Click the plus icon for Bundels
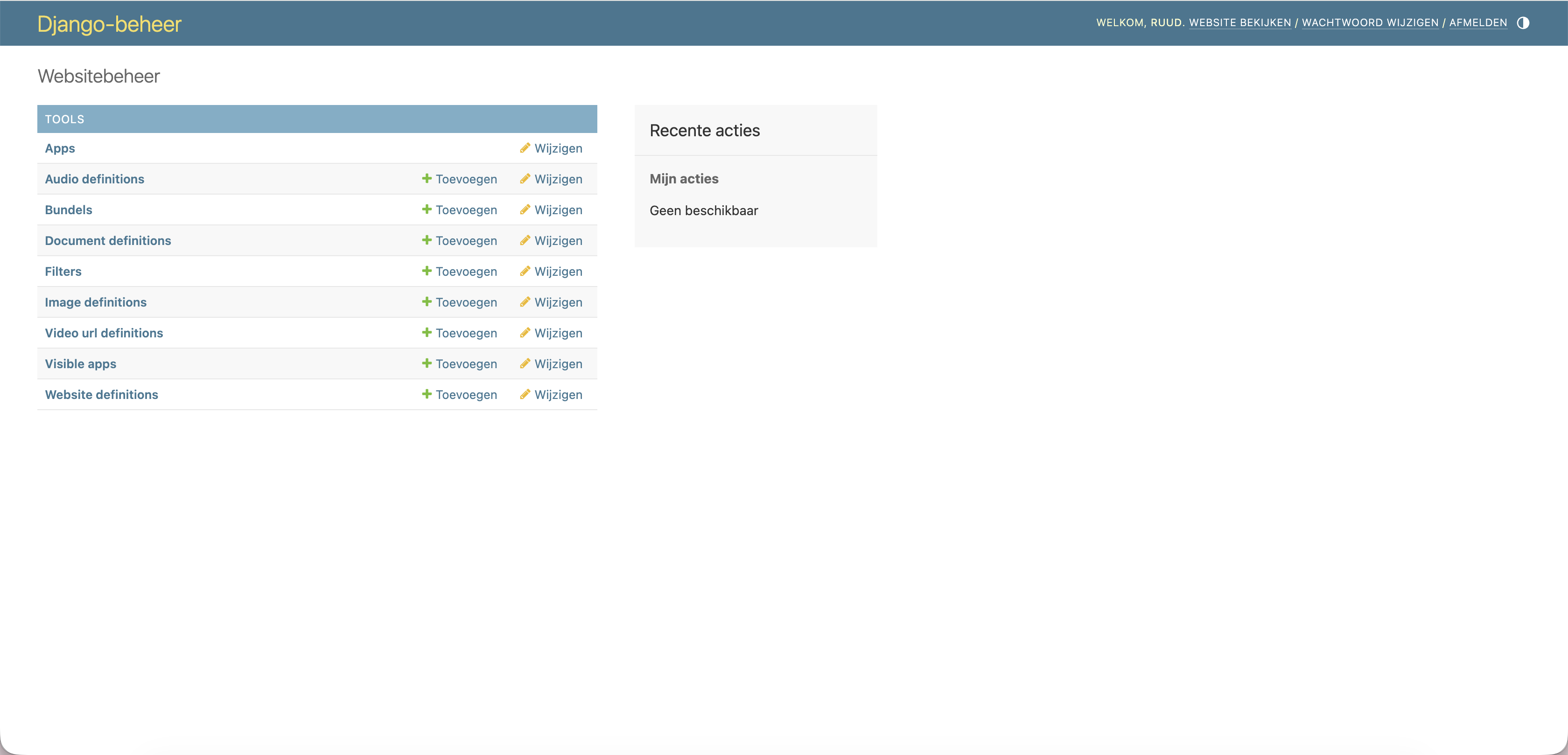This screenshot has height=755, width=1568. click(427, 210)
